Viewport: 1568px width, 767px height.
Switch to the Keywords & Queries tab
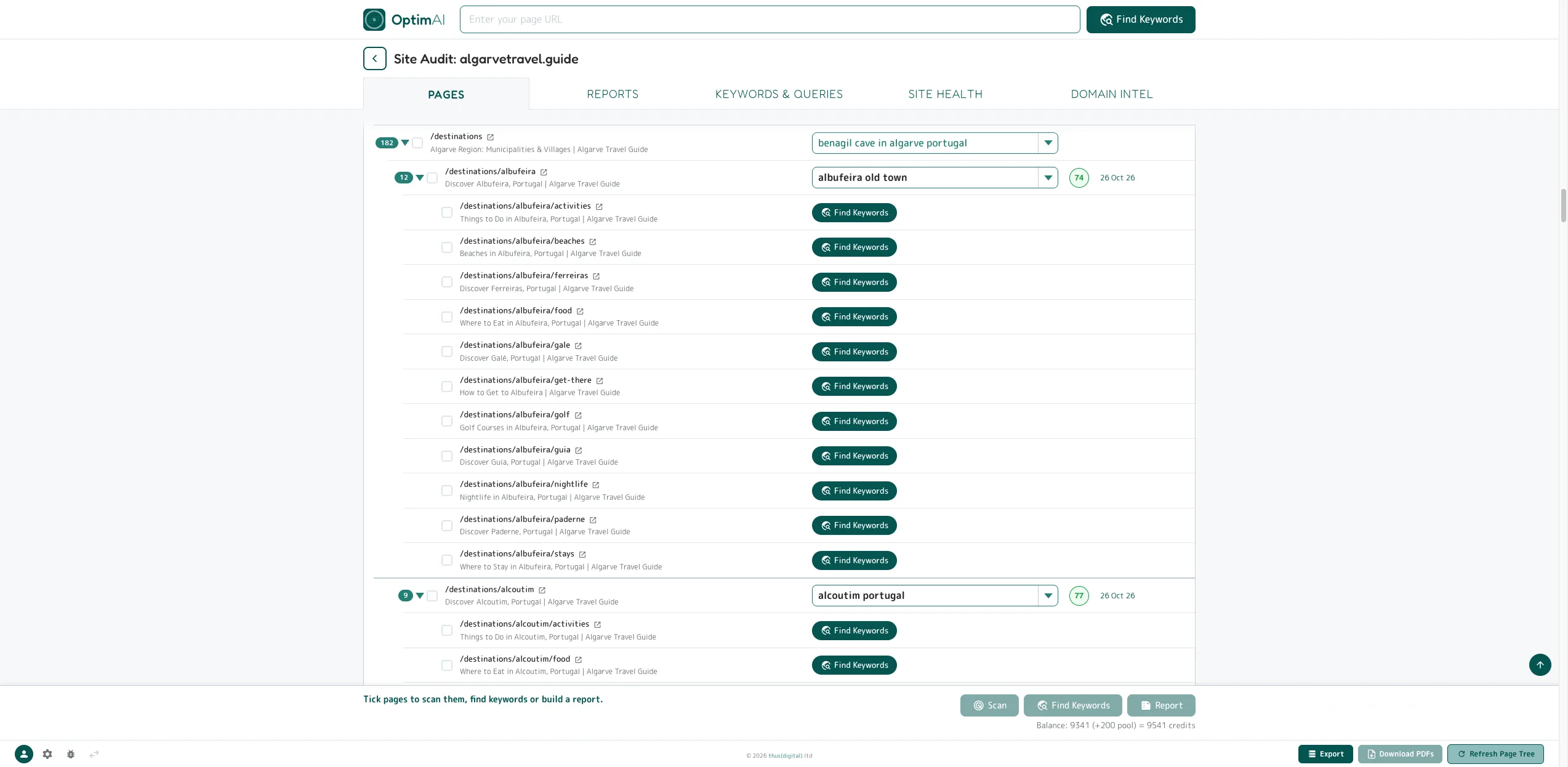[779, 94]
